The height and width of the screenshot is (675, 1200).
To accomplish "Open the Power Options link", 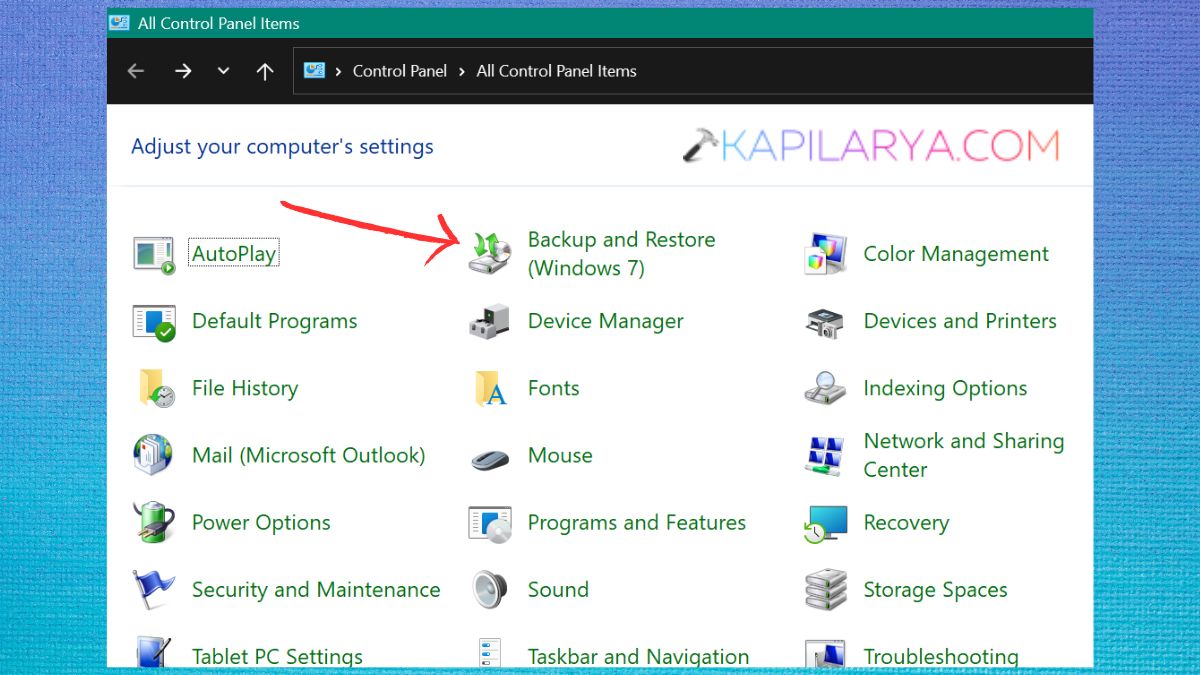I will click(261, 522).
